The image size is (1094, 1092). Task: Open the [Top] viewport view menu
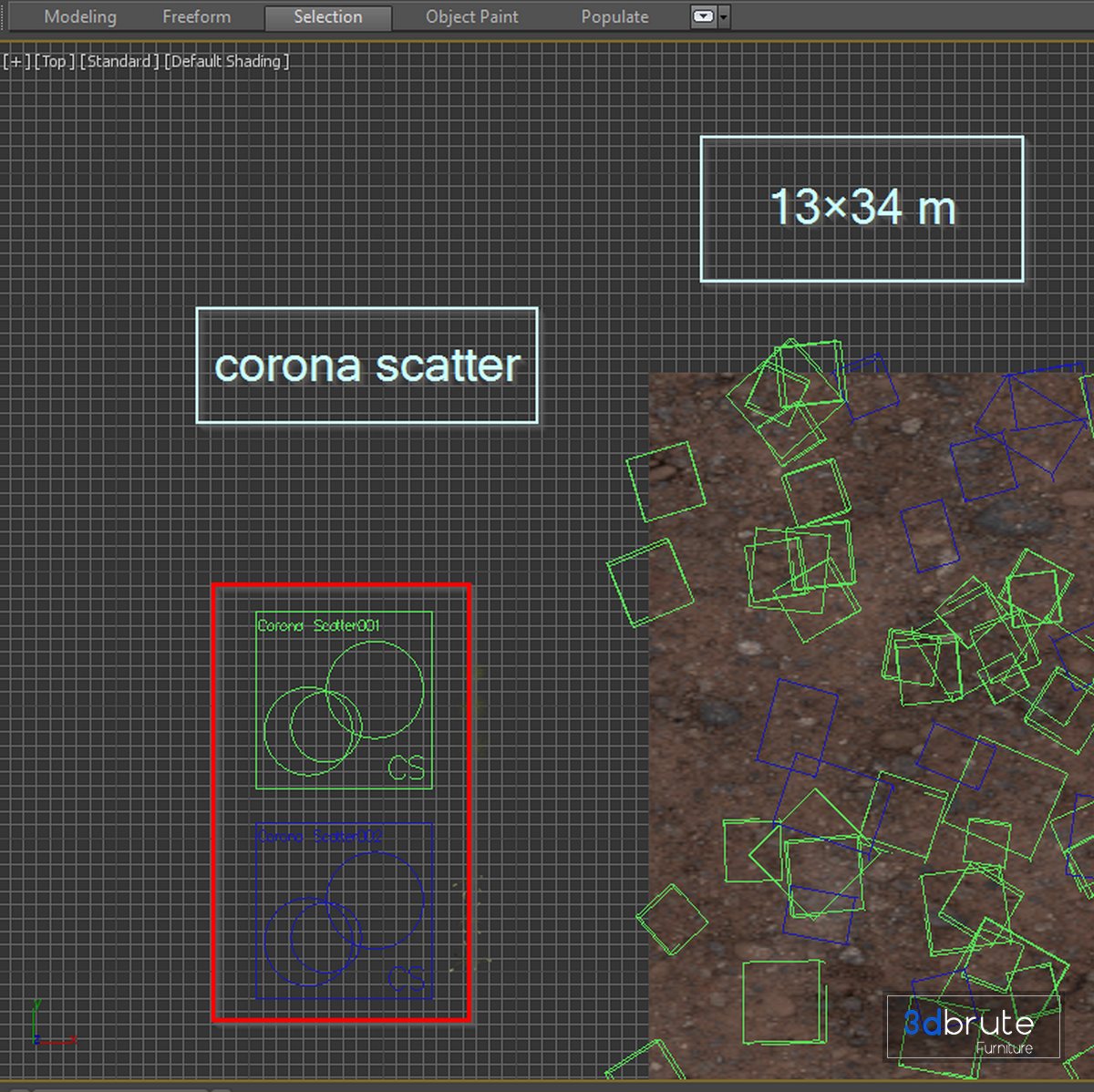pyautogui.click(x=54, y=61)
